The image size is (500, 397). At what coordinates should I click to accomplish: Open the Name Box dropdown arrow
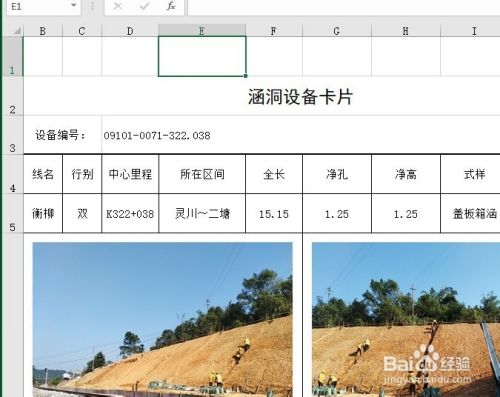(x=74, y=6)
